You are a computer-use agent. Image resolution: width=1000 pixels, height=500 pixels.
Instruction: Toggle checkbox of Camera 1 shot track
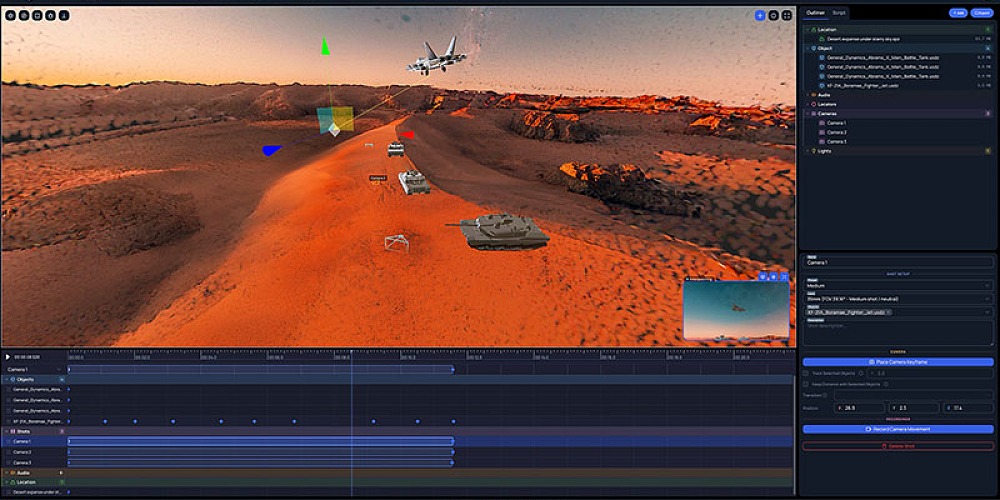[x=9, y=441]
